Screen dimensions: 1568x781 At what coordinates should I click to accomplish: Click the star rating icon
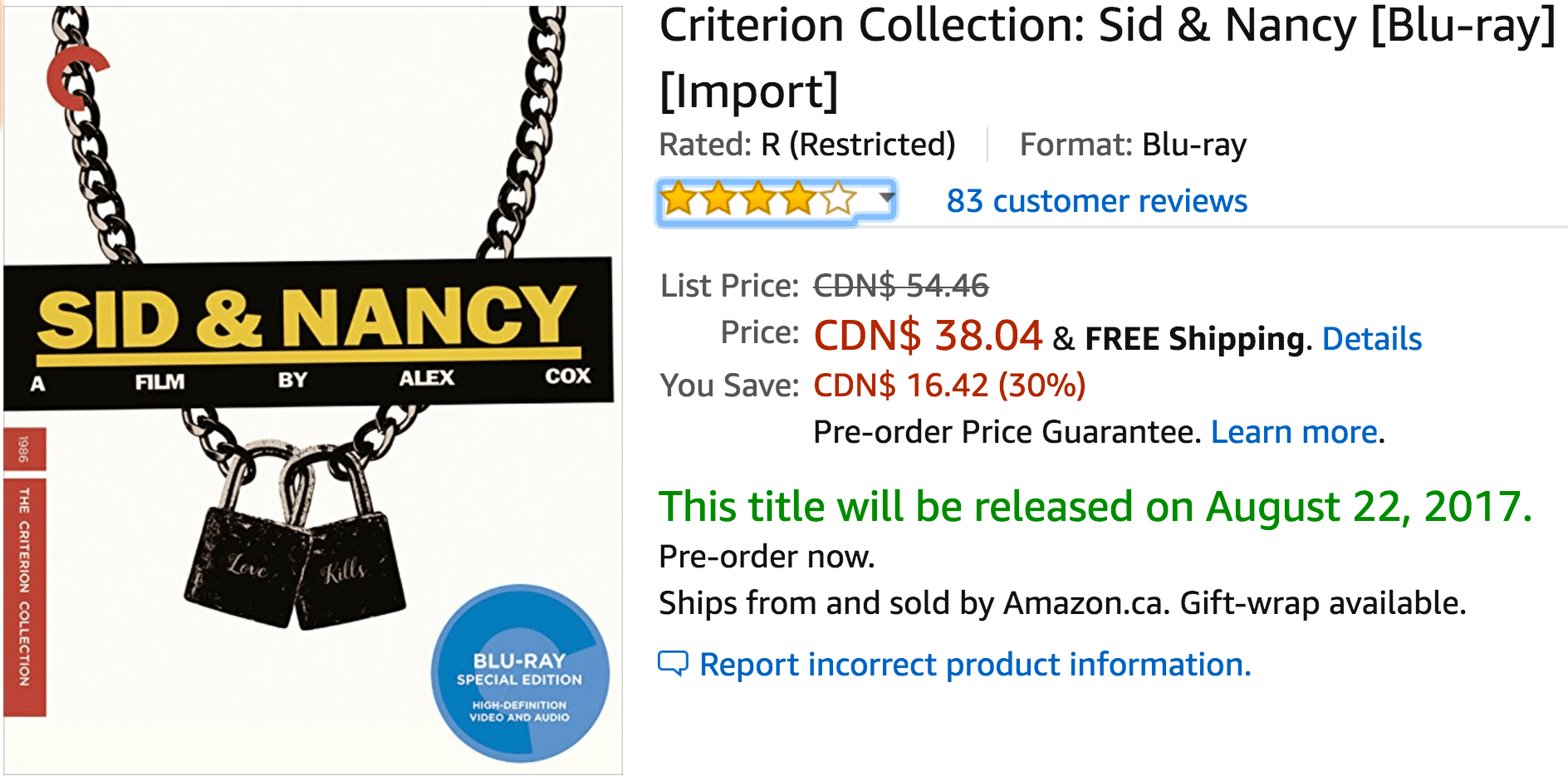tap(758, 199)
